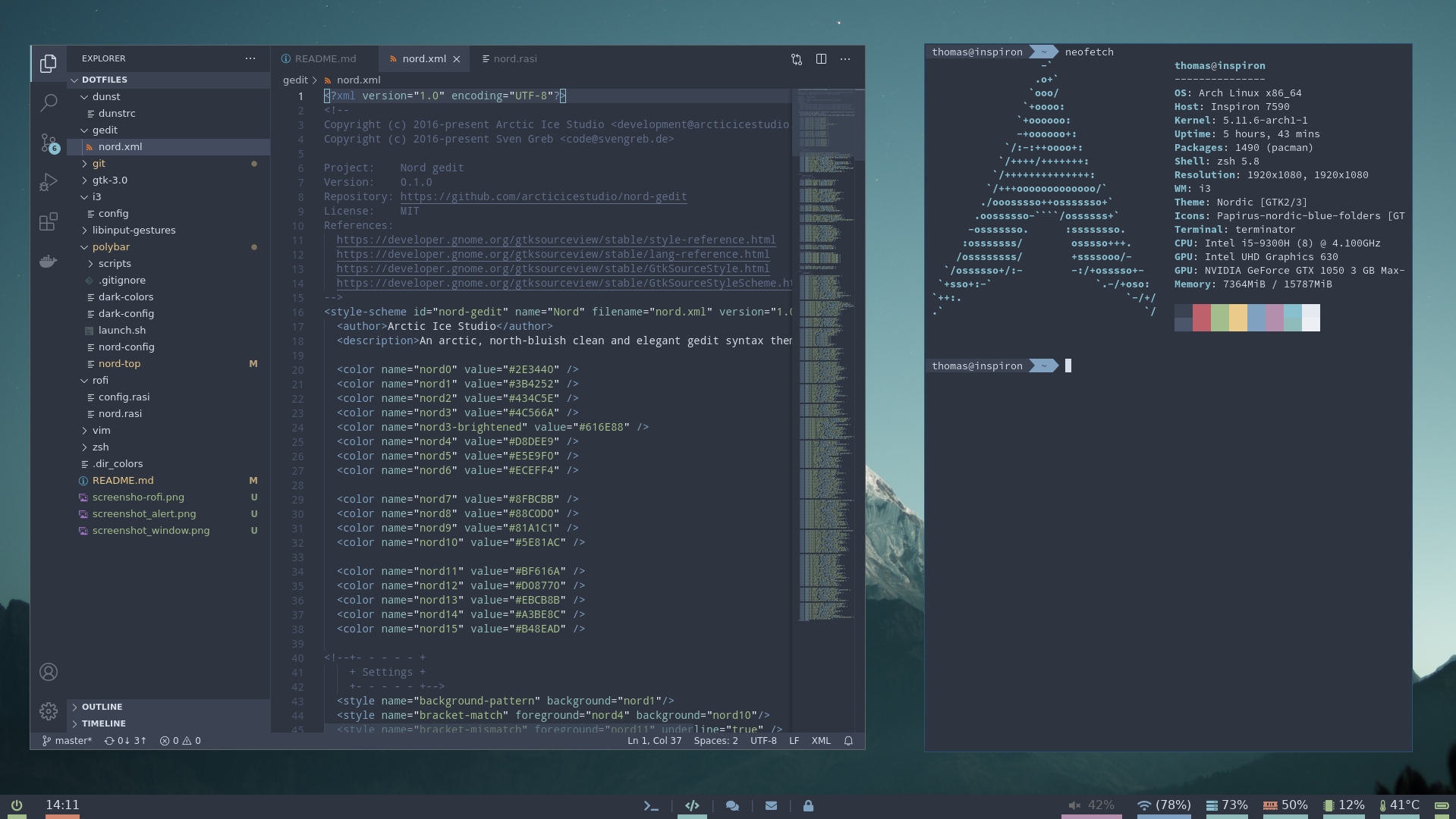Expand the vim folder
Image resolution: width=1456 pixels, height=819 pixels.
coord(168,430)
